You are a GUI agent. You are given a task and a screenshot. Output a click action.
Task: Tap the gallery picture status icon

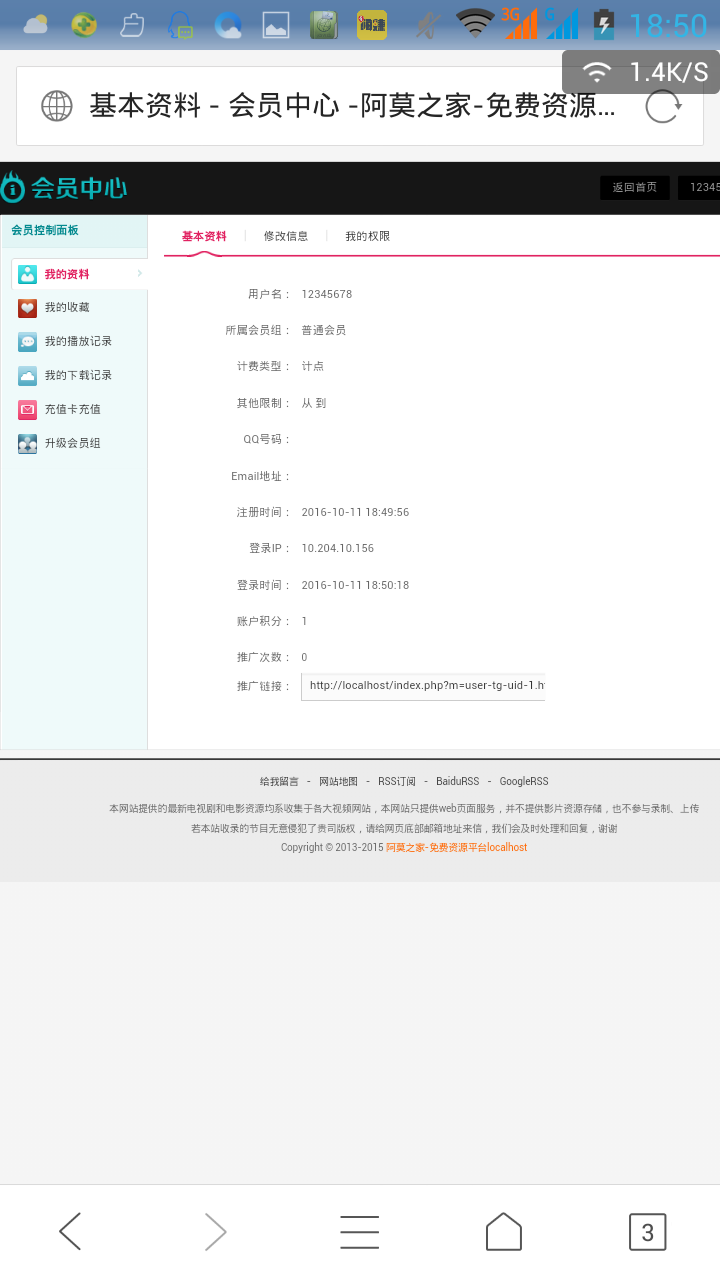point(276,25)
